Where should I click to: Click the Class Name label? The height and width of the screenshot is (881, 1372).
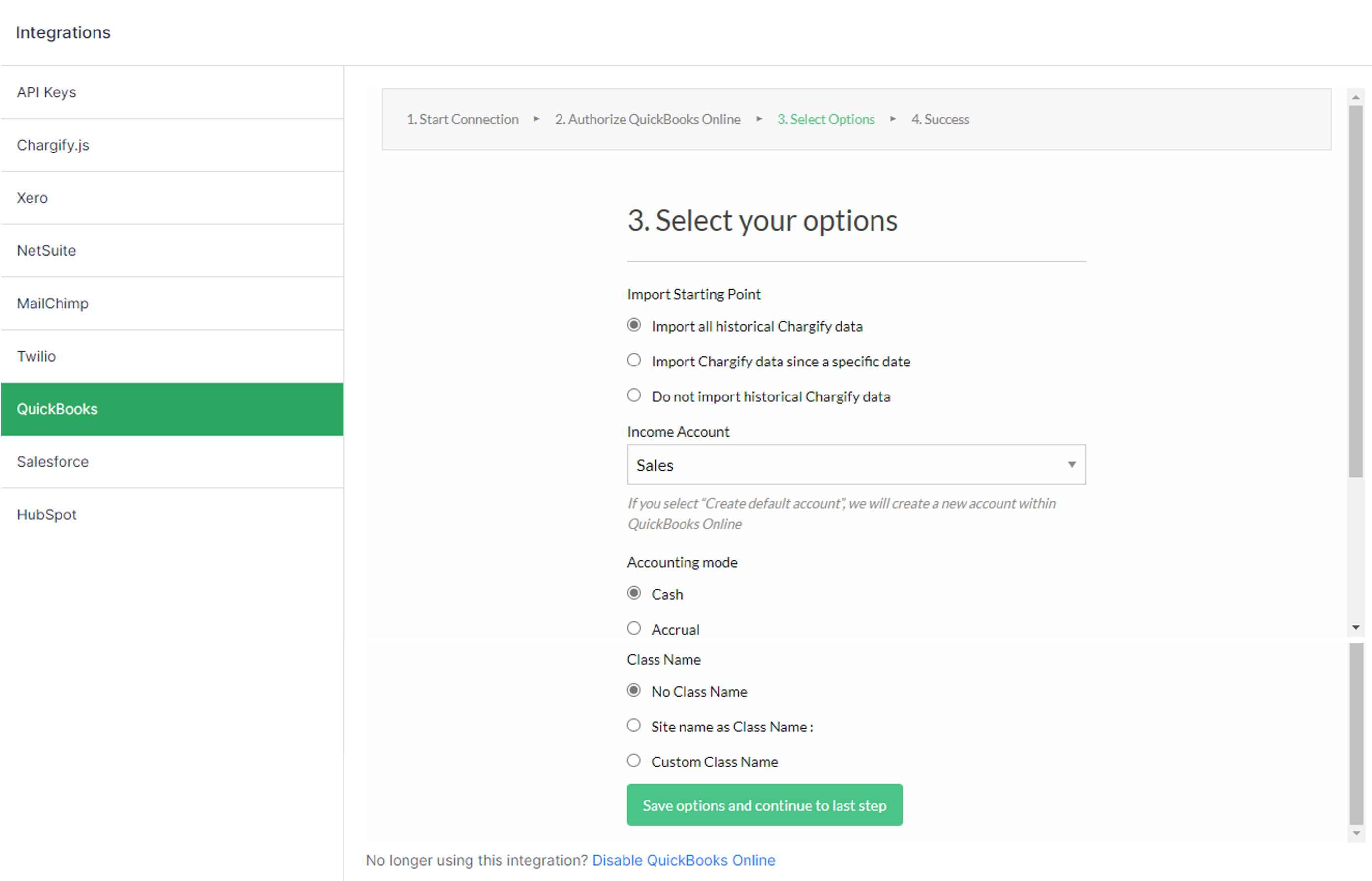coord(664,660)
